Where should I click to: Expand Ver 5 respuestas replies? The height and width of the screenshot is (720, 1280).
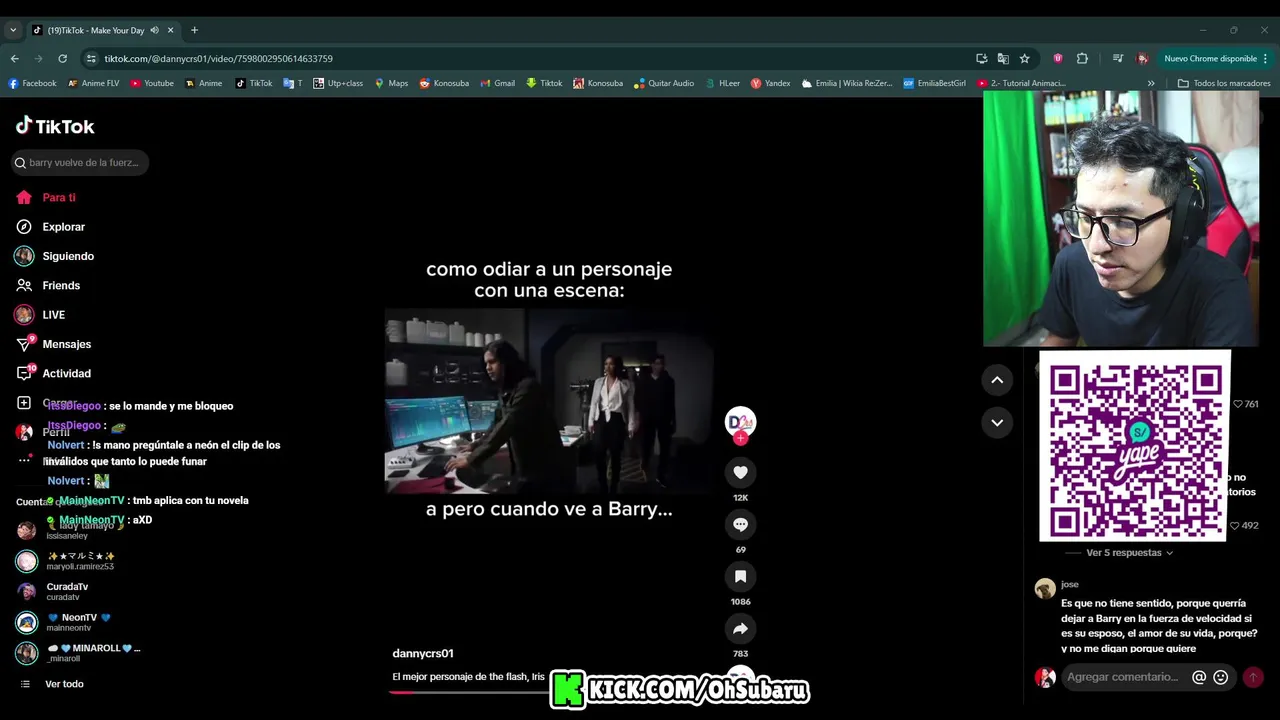pos(1129,553)
